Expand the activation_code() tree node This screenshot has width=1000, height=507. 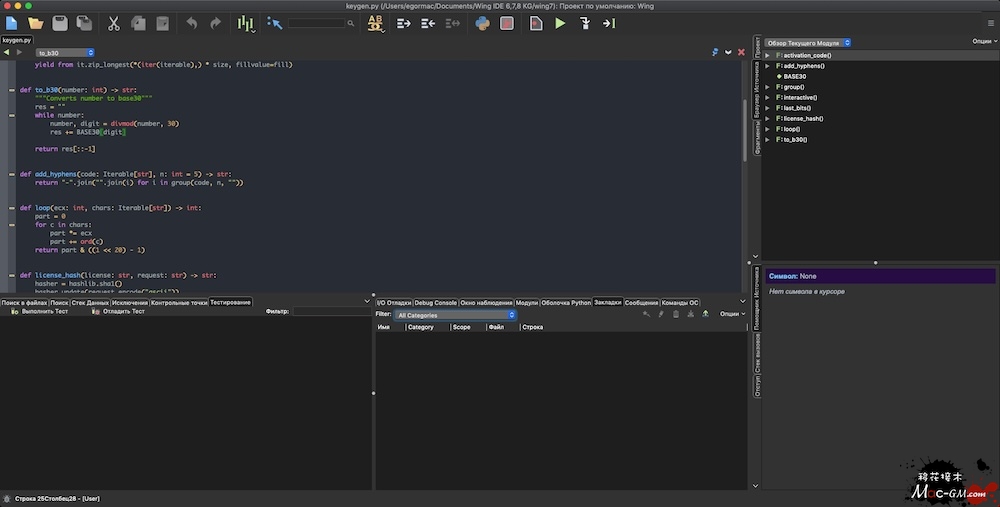coord(767,55)
